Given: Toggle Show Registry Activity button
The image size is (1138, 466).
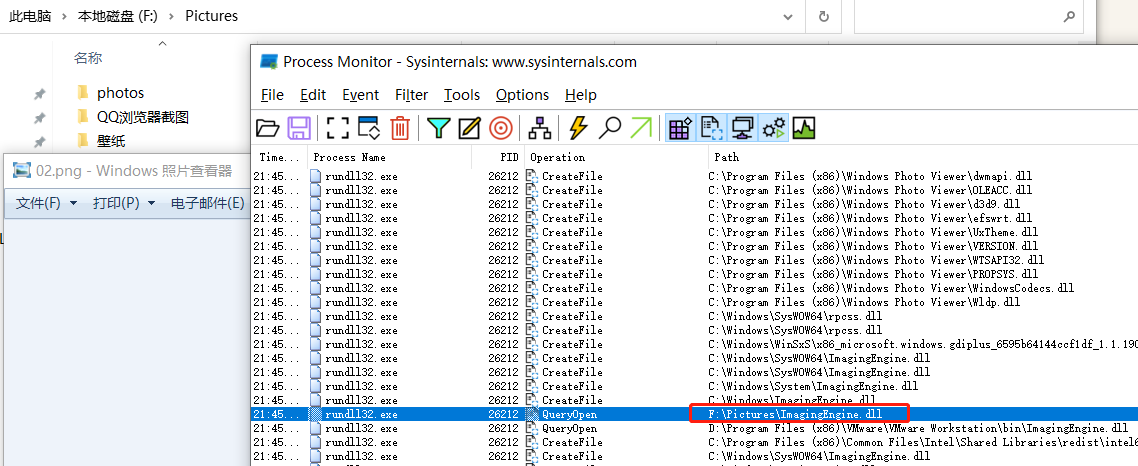Looking at the screenshot, I should [680, 128].
